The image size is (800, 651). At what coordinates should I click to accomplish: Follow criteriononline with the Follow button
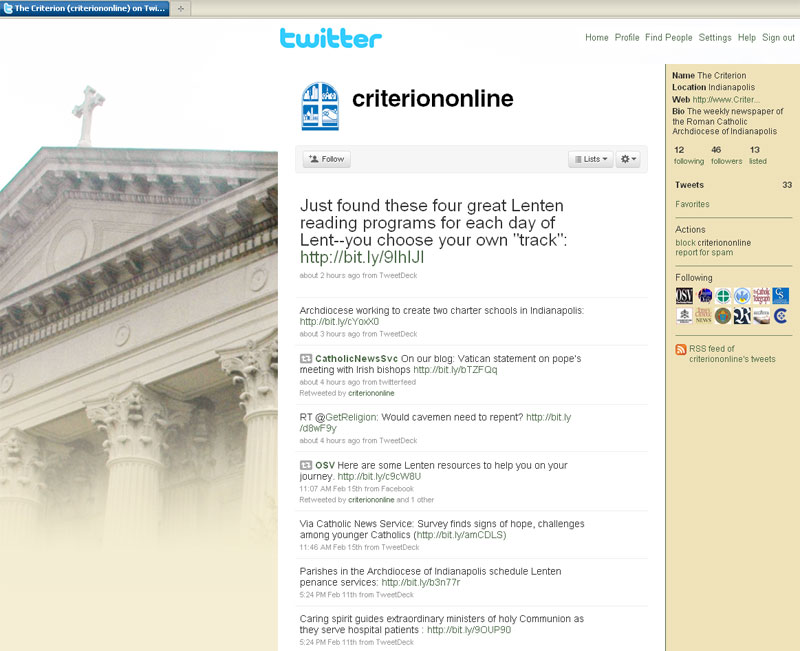[327, 159]
